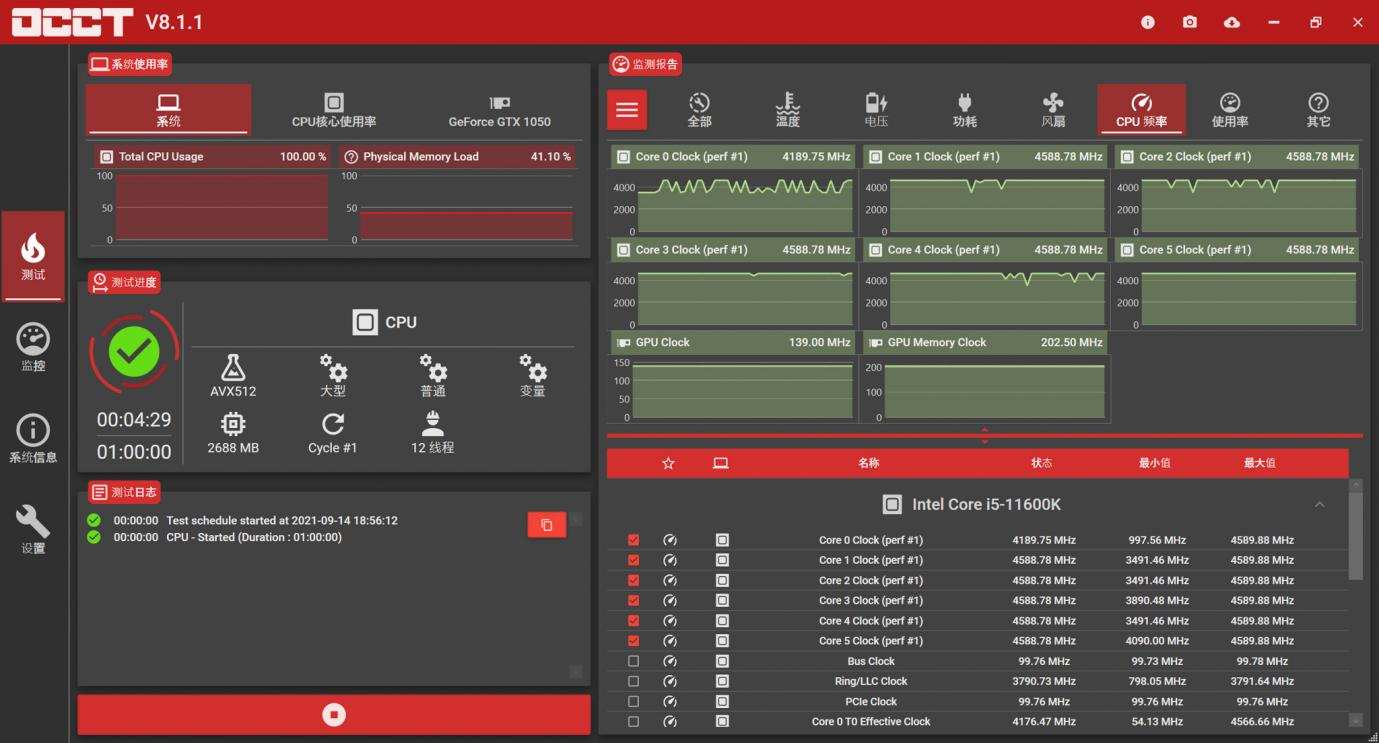The width and height of the screenshot is (1379, 743).
Task: Switch to the GeForce GTX 1050 tab
Action: click(x=499, y=110)
